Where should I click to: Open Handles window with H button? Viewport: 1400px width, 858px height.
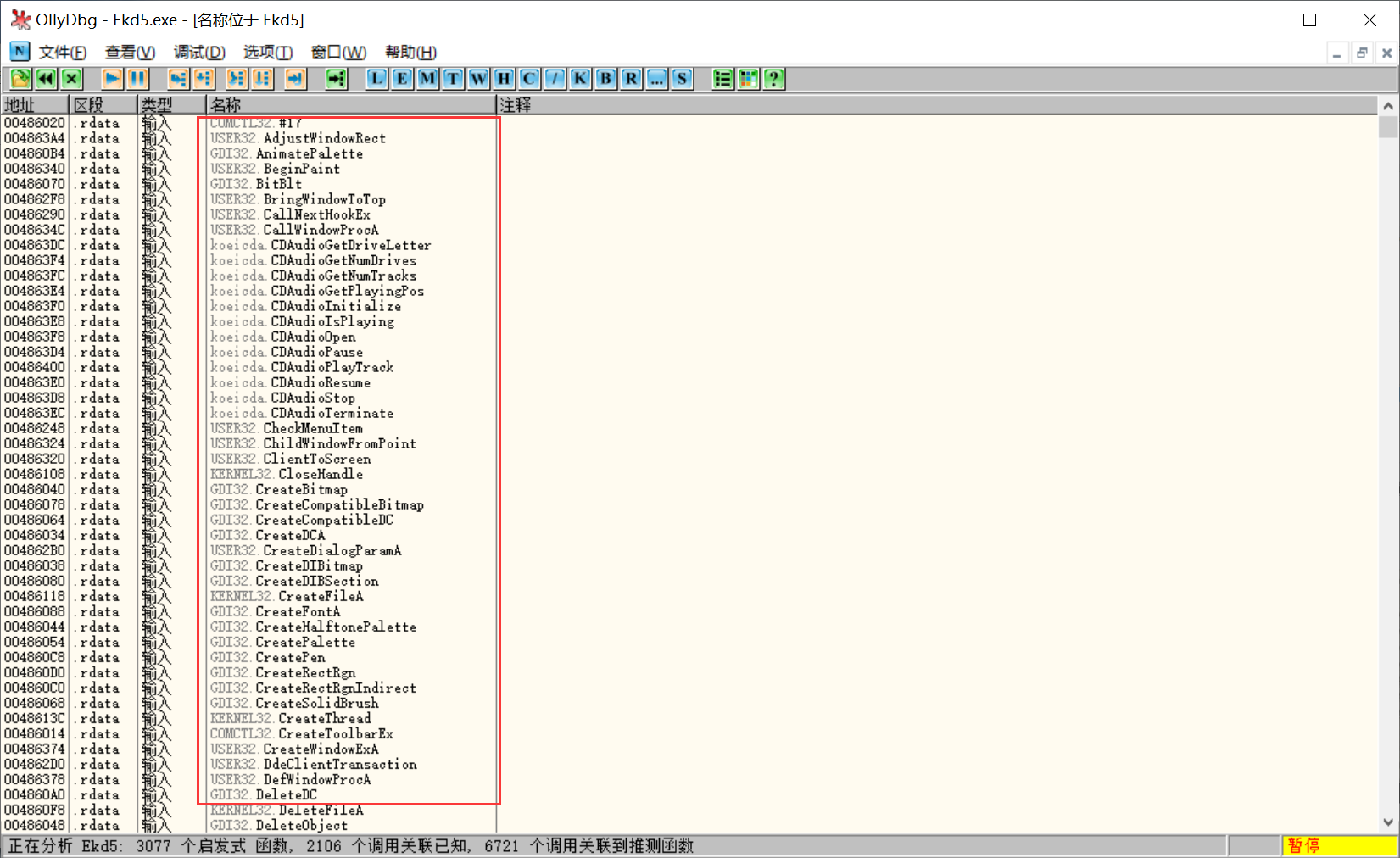pyautogui.click(x=504, y=79)
